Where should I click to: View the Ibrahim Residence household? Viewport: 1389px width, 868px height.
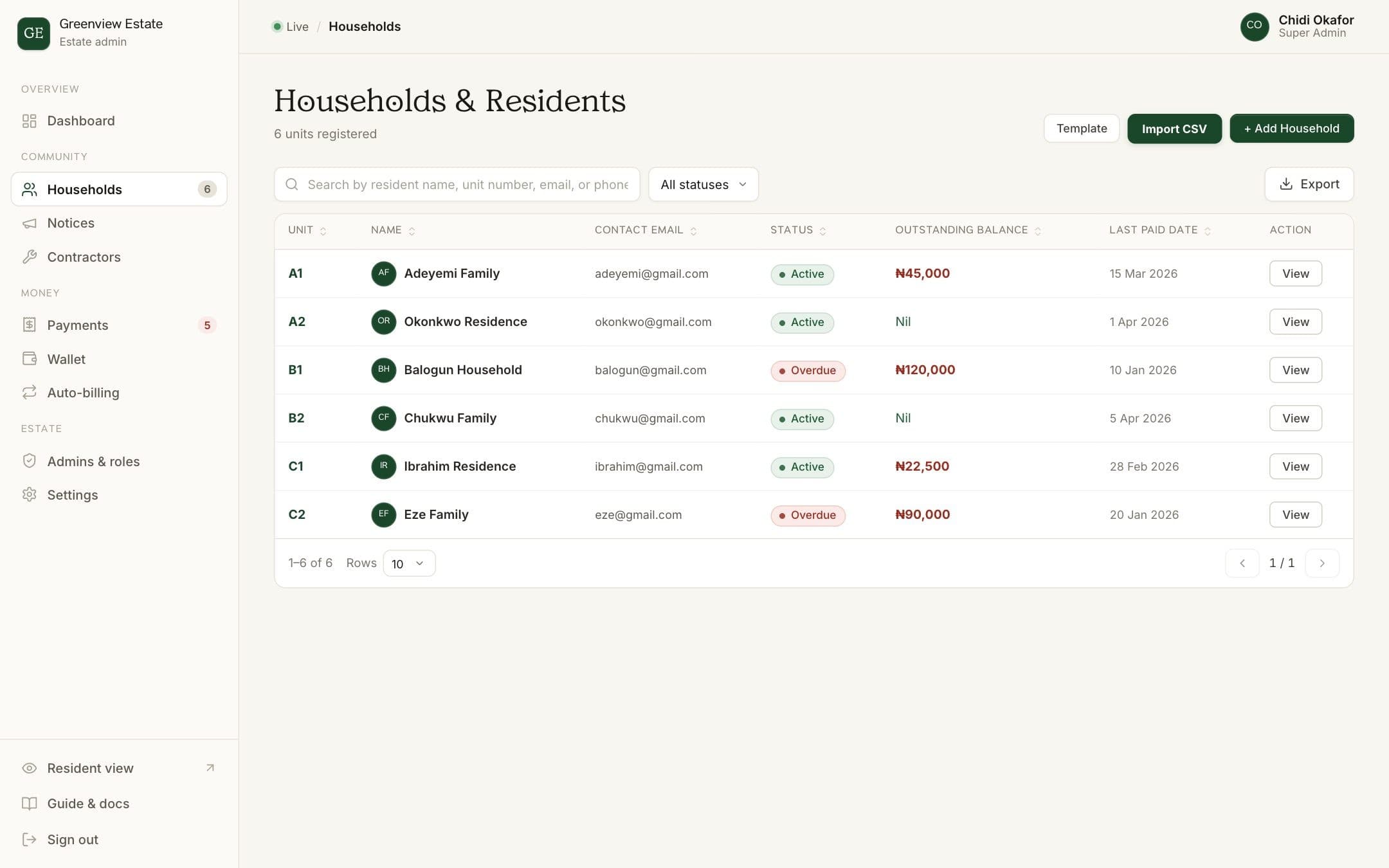[1295, 466]
